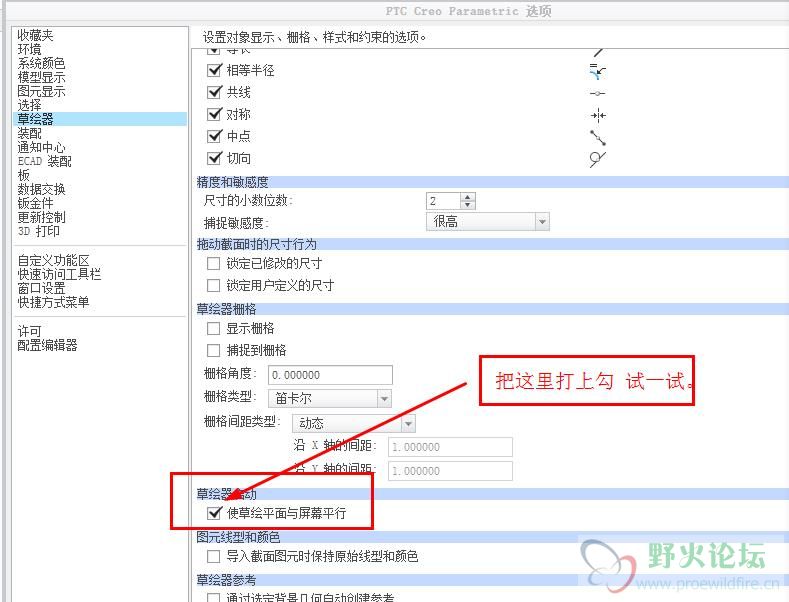789x602 pixels.
Task: Open 钣金件 options
Action: (35, 203)
